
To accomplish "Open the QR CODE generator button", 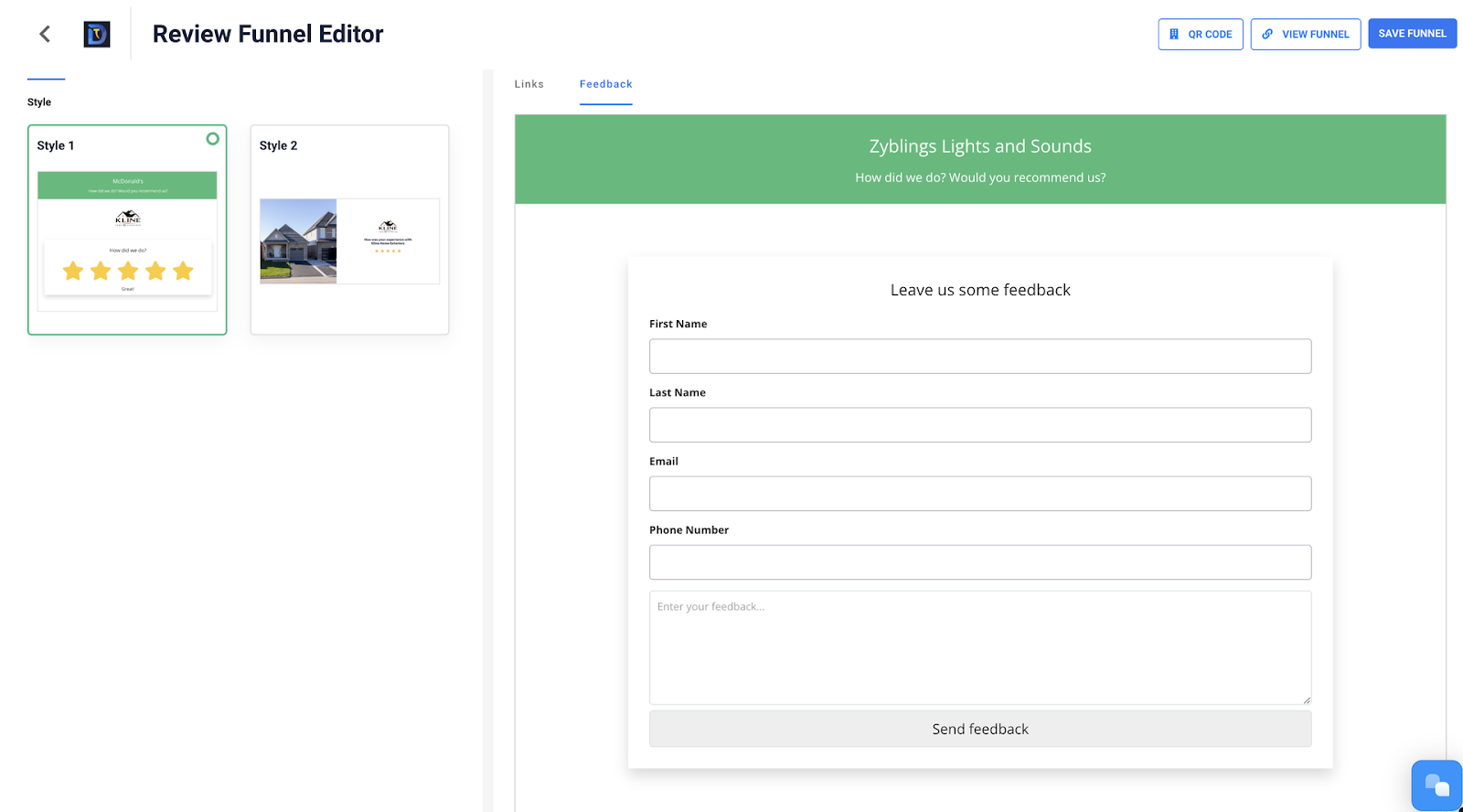I will click(x=1201, y=34).
